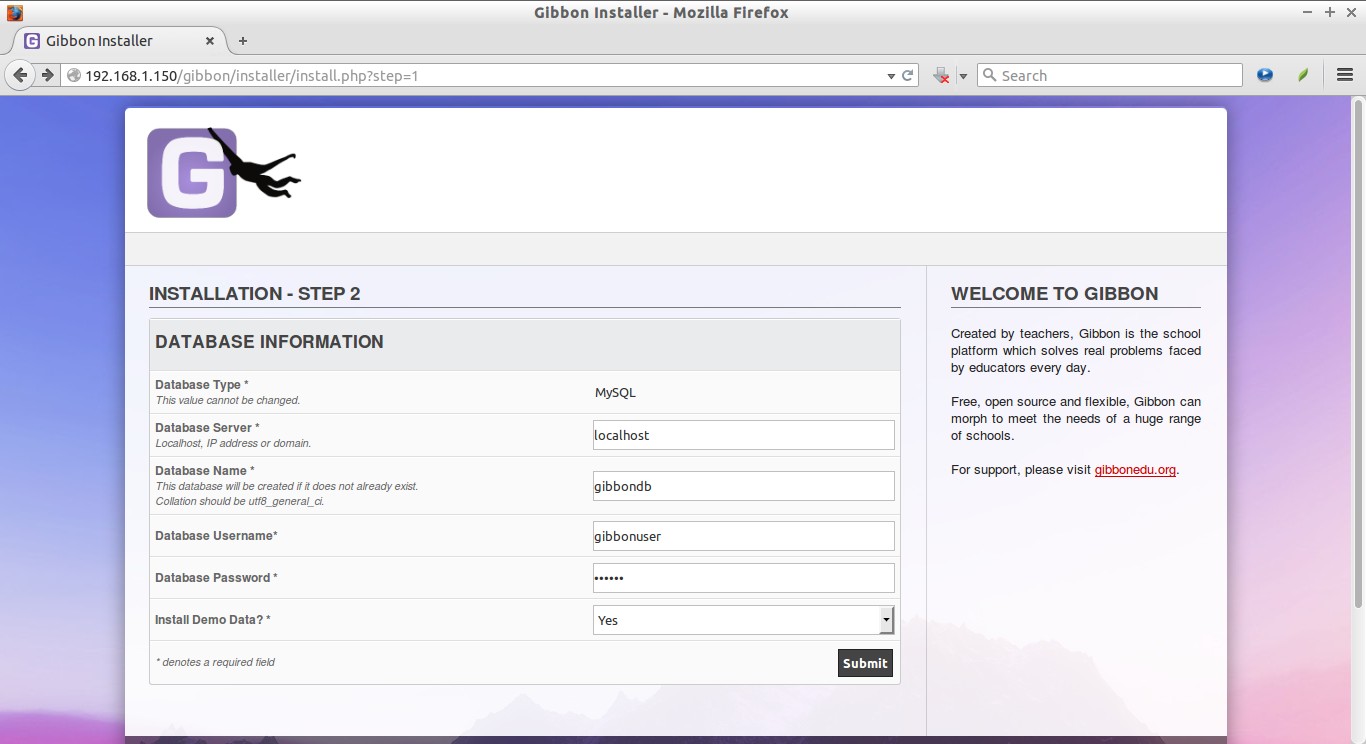Visit the gibbonedu.org support link
The height and width of the screenshot is (744, 1366).
1135,470
